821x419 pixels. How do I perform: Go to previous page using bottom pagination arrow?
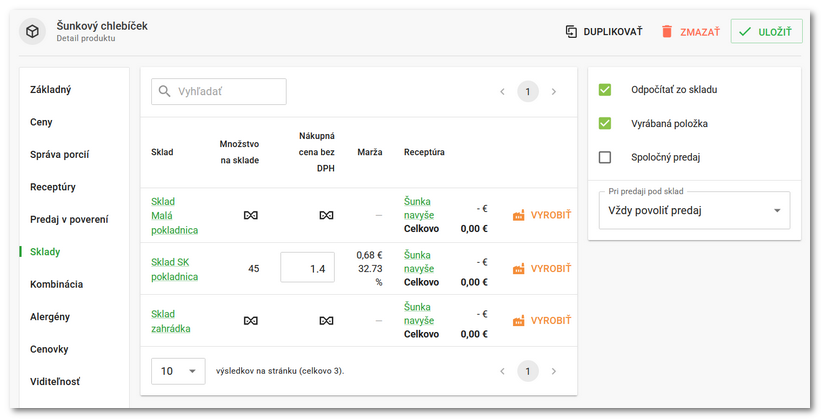pos(502,371)
